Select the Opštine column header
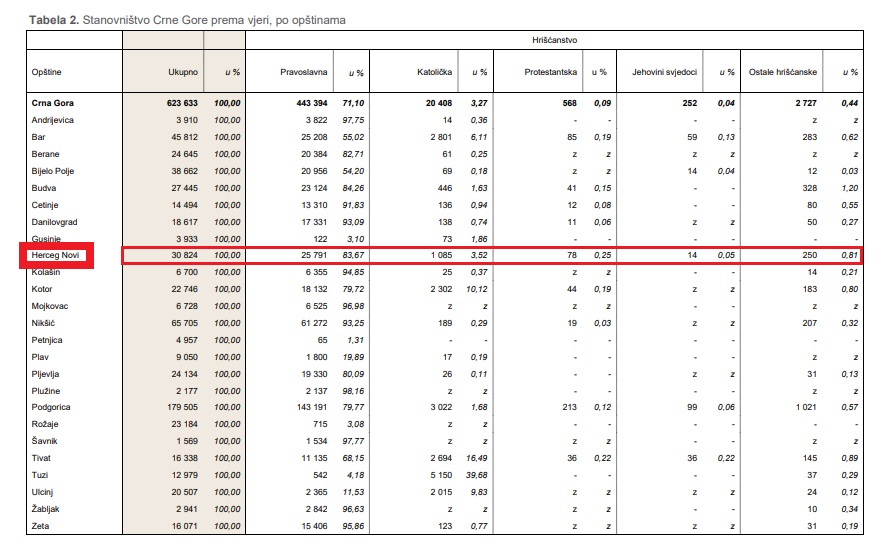Viewport: 889px width, 547px height. tap(47, 73)
